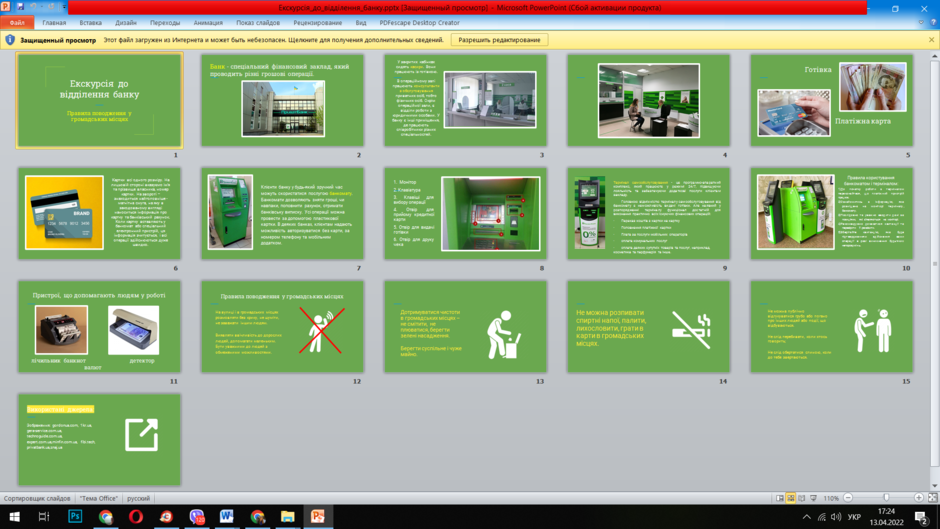The image size is (940, 529).
Task: Fit slide to current window icon
Action: coord(933,498)
